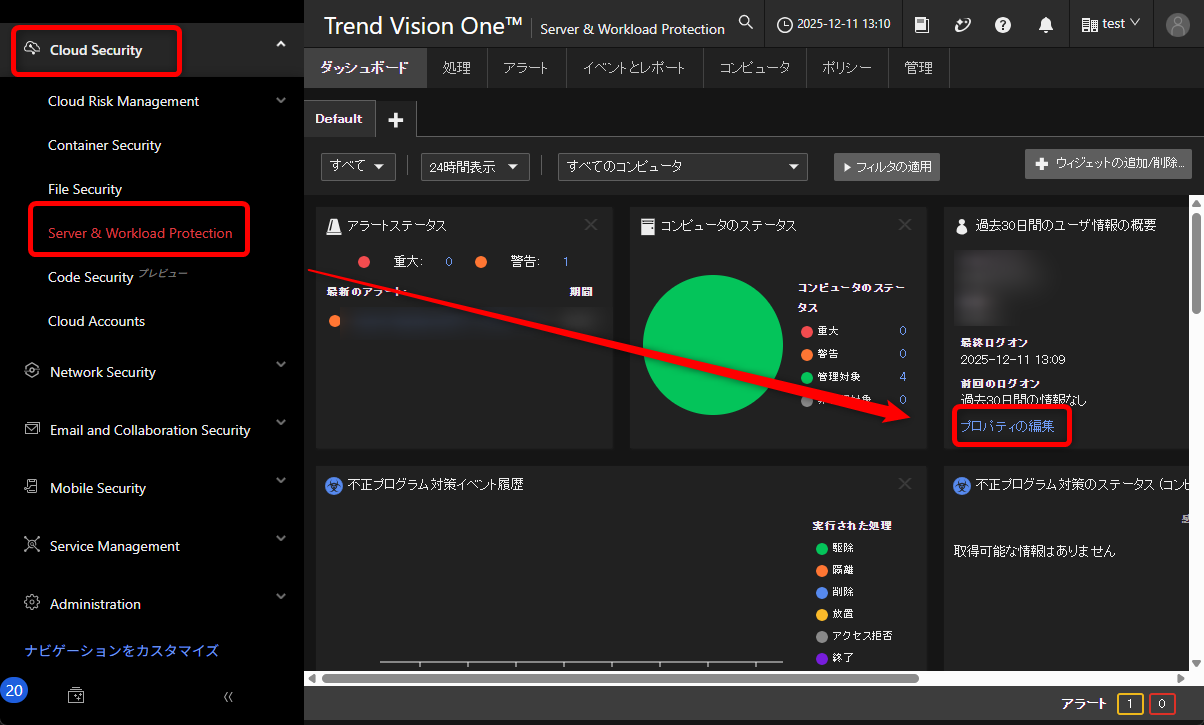This screenshot has height=725, width=1204.
Task: Click the Cloud Security cloud icon
Action: [x=31, y=49]
